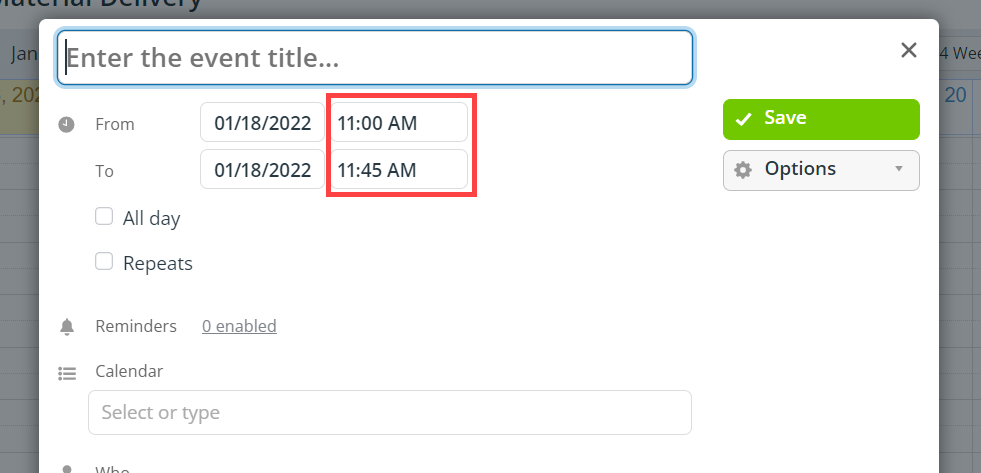Click the checkmark icon on Save button
Image resolution: width=981 pixels, height=473 pixels.
pos(743,119)
